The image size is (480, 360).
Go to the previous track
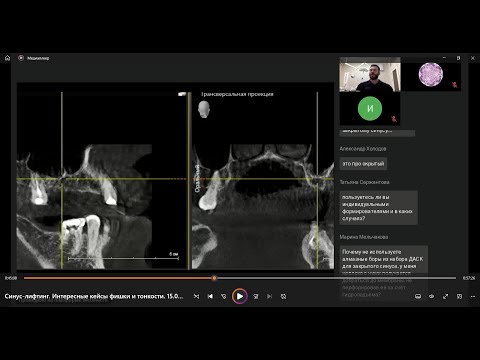[210, 296]
